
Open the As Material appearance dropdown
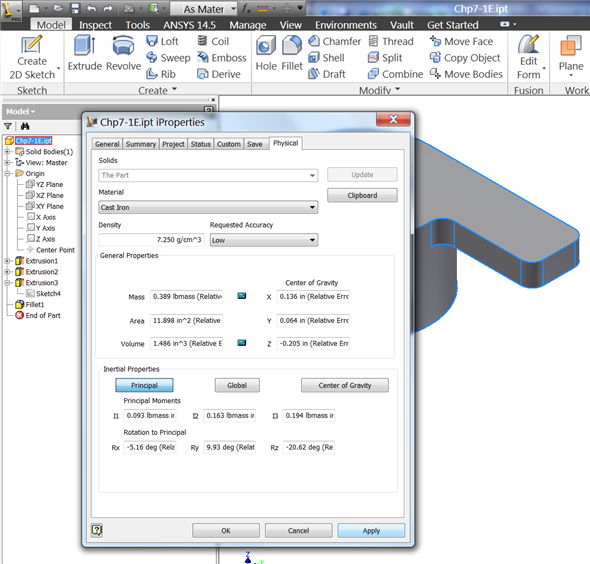coord(204,8)
